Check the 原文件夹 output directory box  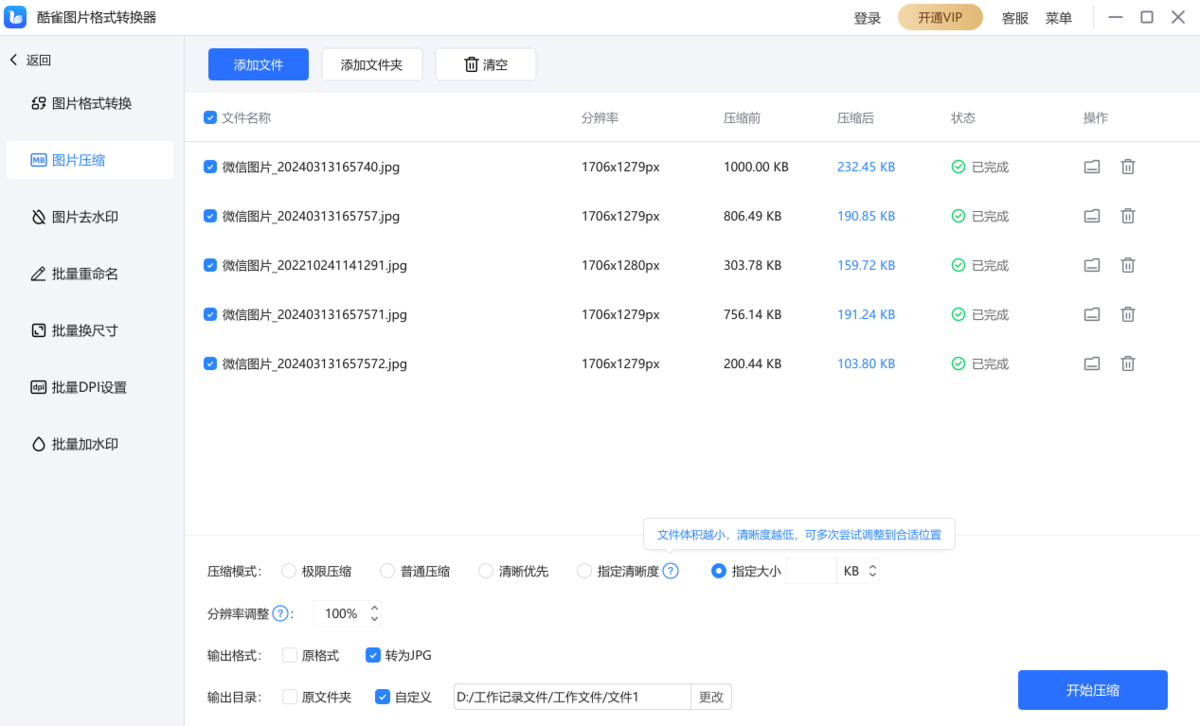point(290,697)
